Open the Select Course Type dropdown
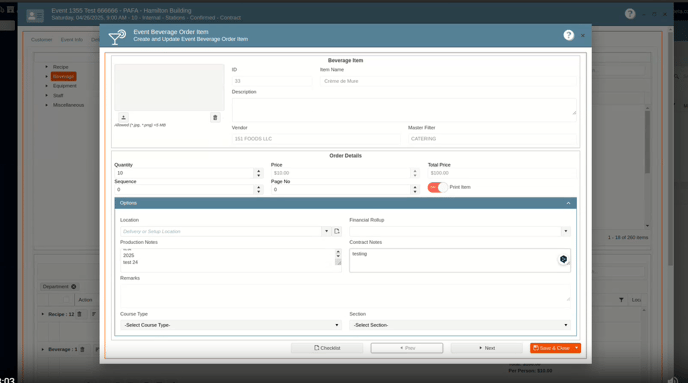Image resolution: width=688 pixels, height=383 pixels. tap(231, 325)
